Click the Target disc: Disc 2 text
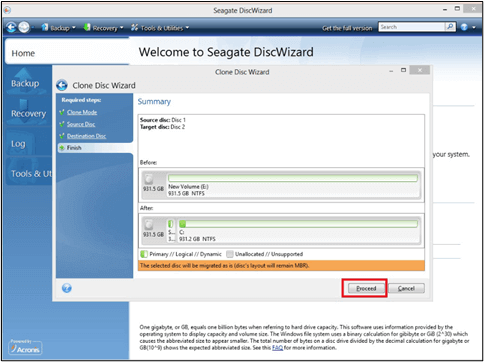 [162, 127]
